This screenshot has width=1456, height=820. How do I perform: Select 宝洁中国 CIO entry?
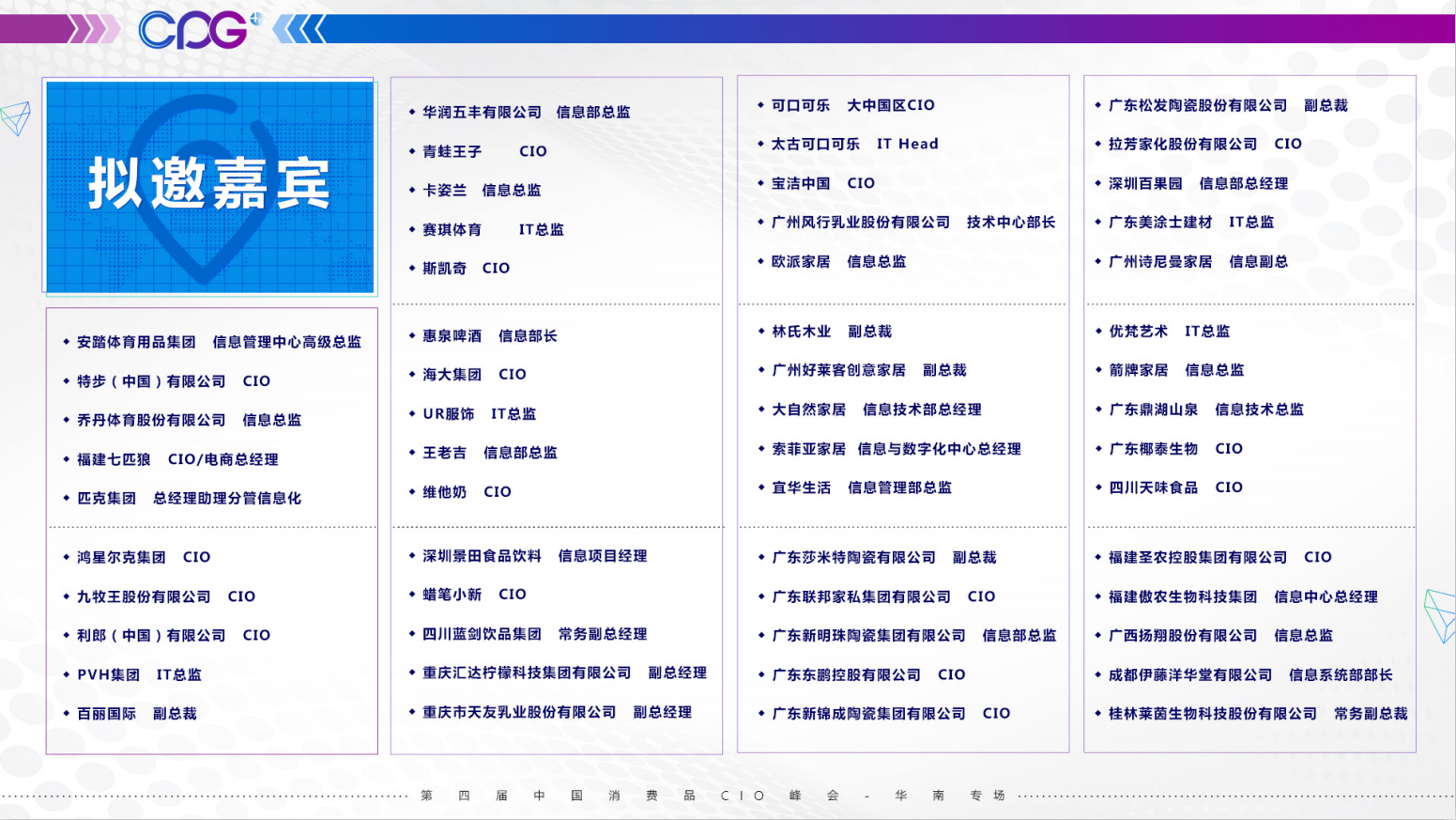pyautogui.click(x=822, y=183)
